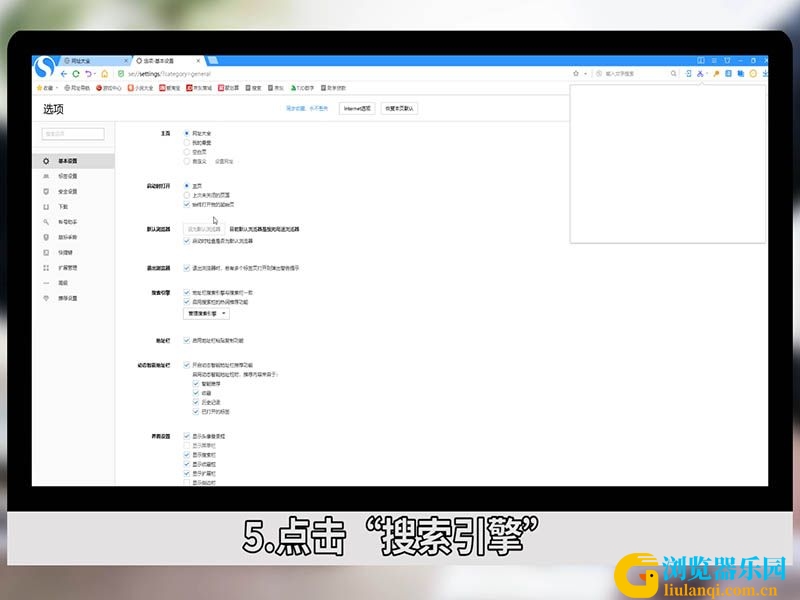Toggle the 智能推荐 checkbox
This screenshot has height=600, width=800.
pos(196,384)
